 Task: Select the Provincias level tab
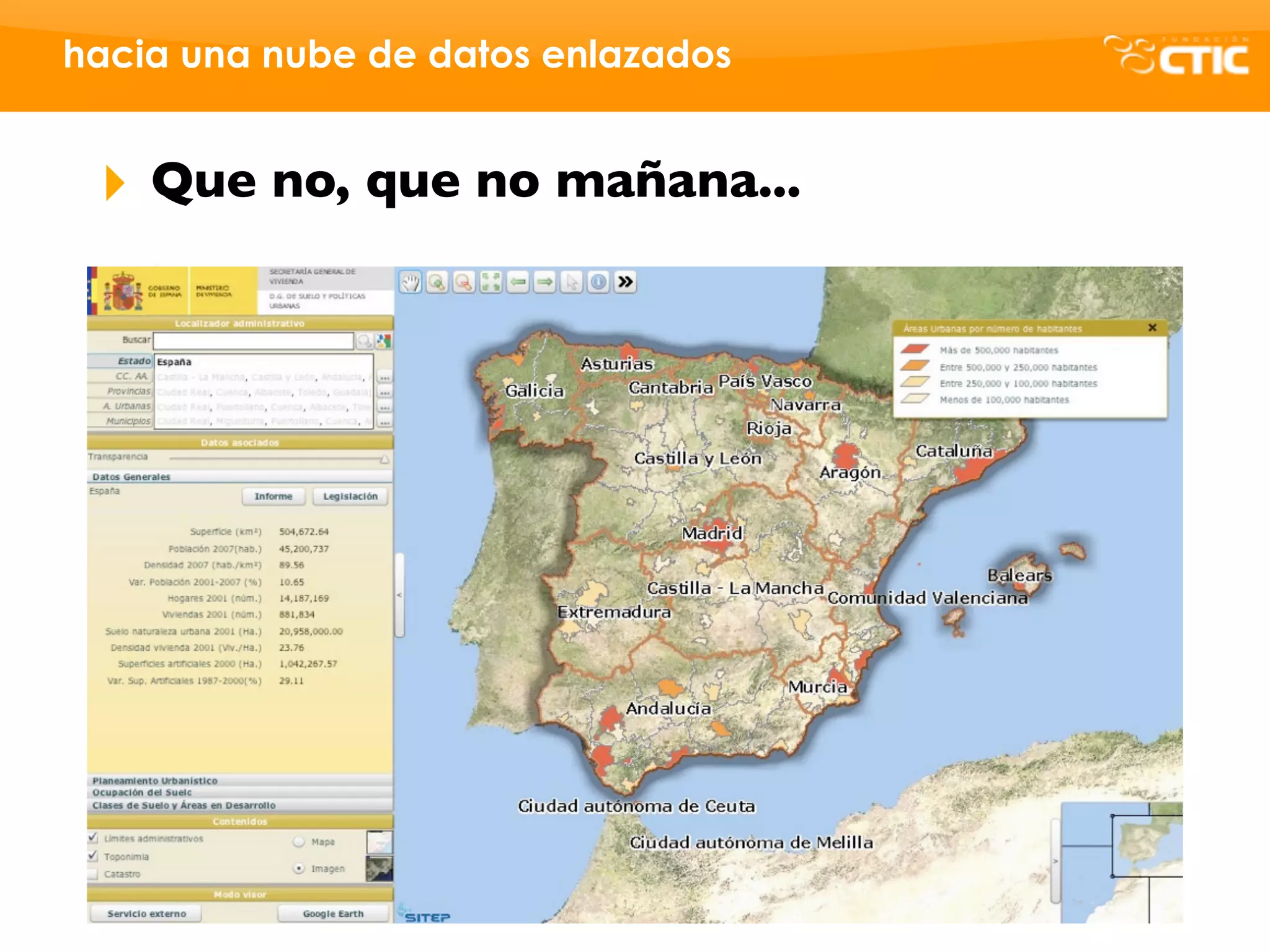point(120,391)
